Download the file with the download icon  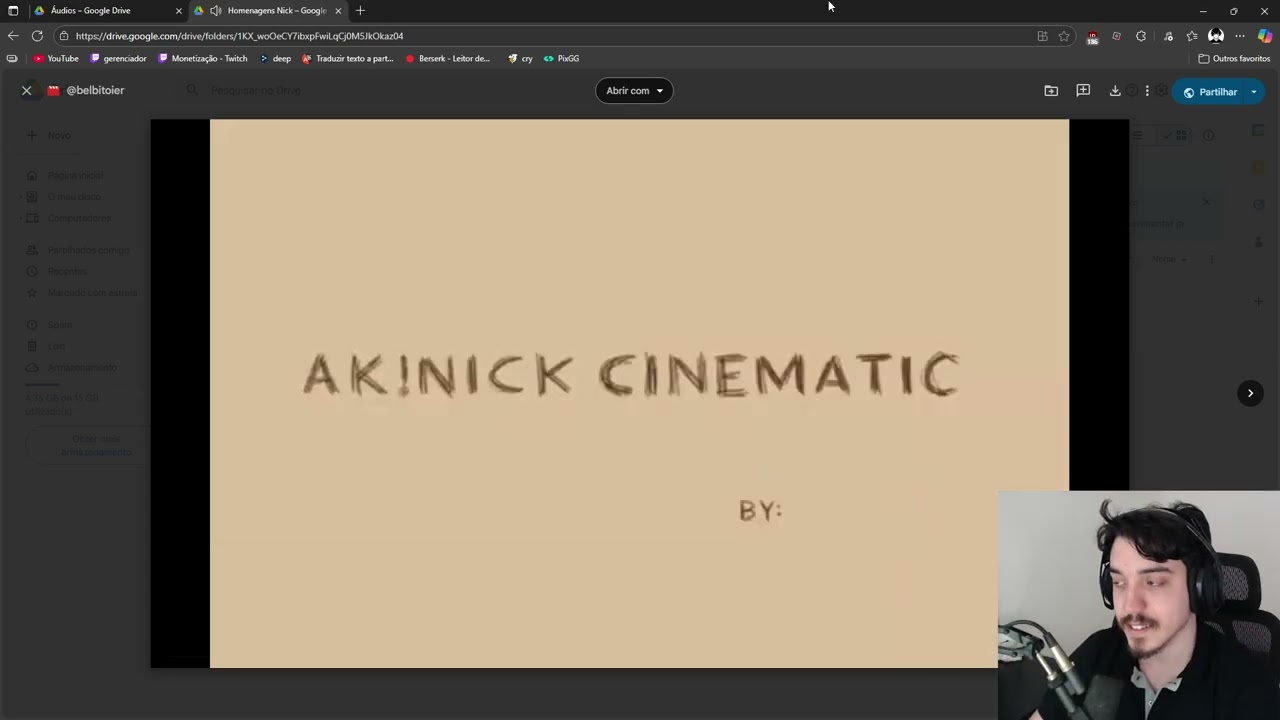pyautogui.click(x=1115, y=91)
